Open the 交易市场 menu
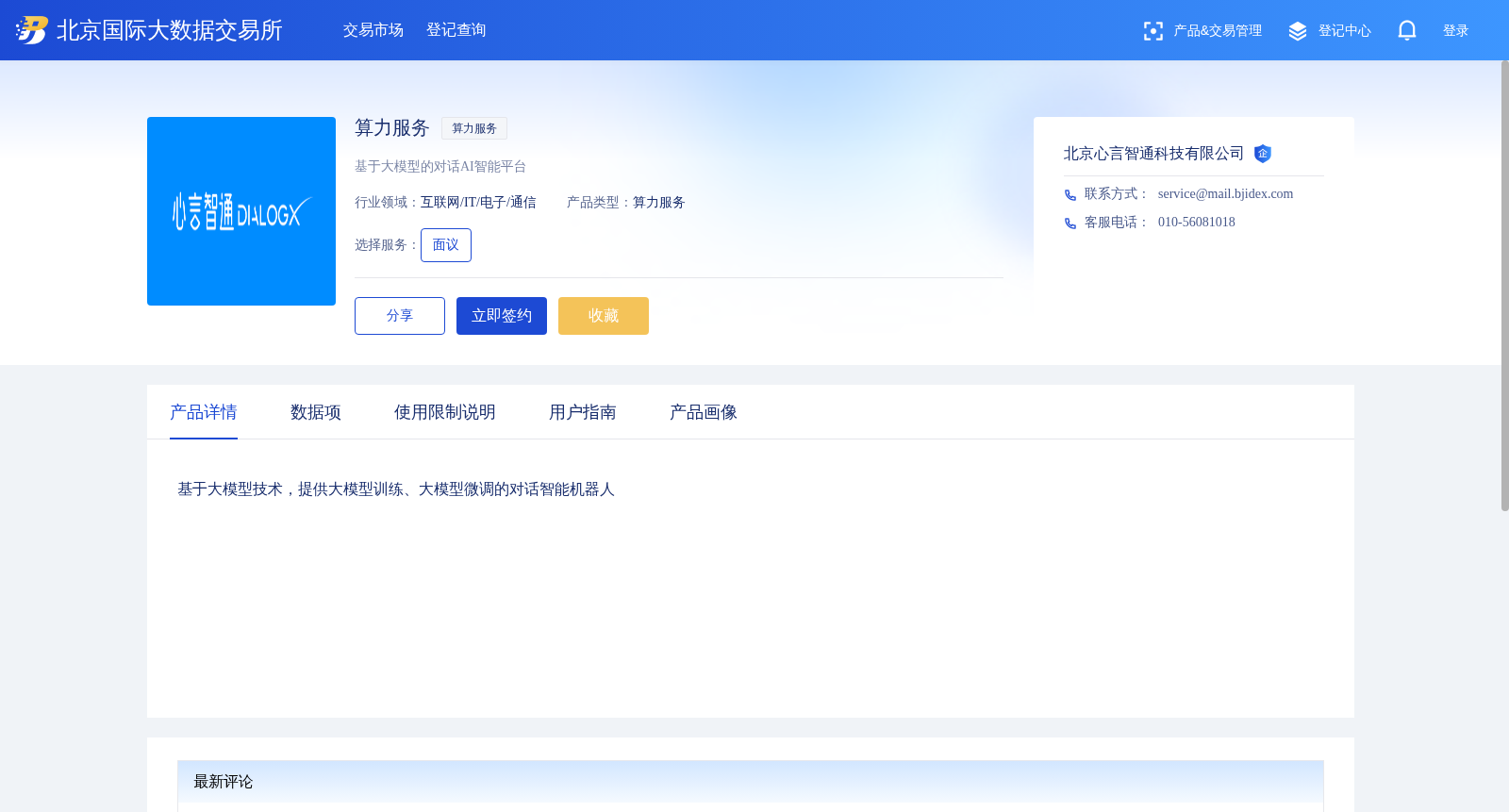 coord(373,30)
